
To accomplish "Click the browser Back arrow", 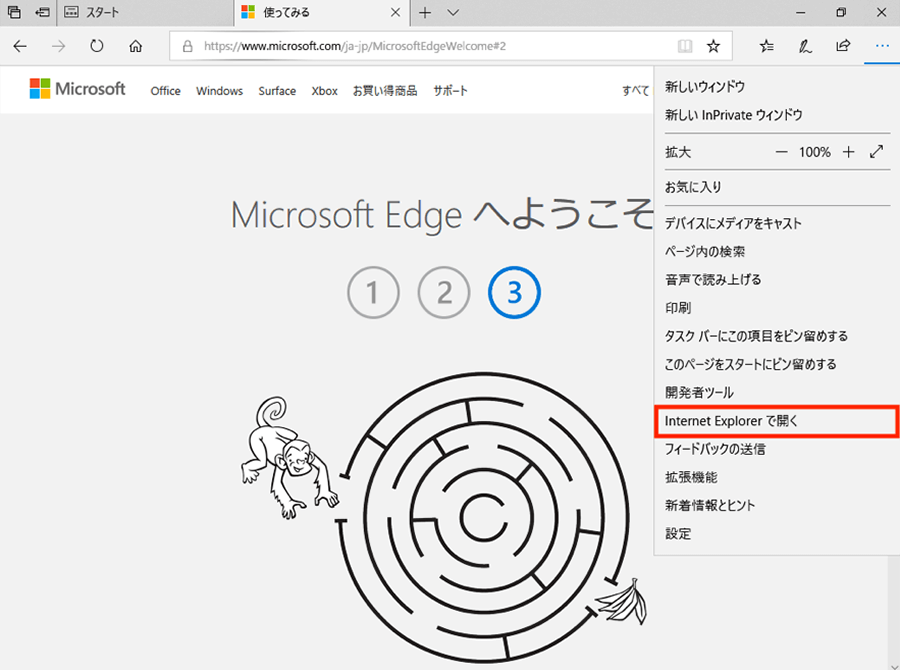I will (20, 46).
